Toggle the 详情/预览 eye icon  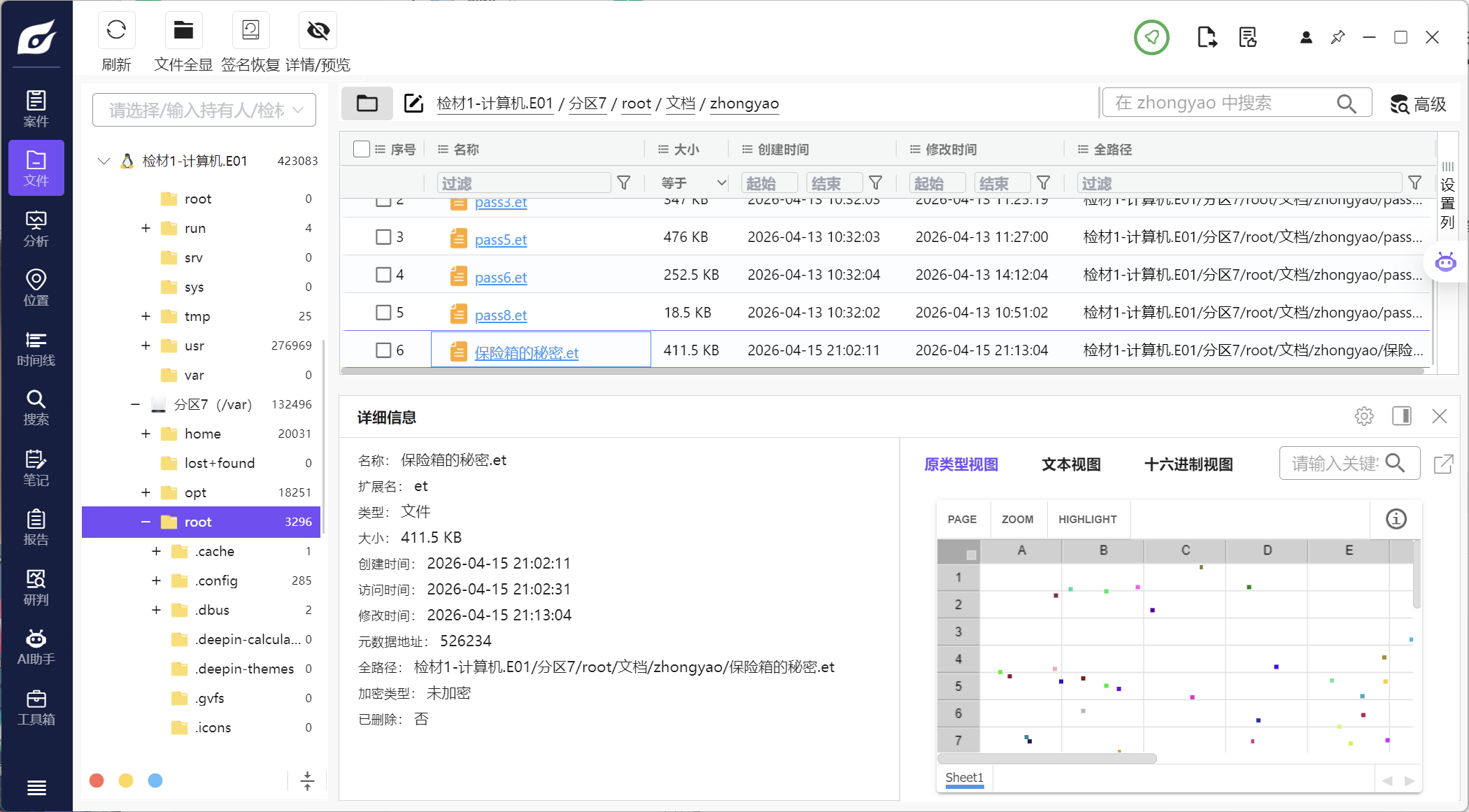[x=318, y=30]
